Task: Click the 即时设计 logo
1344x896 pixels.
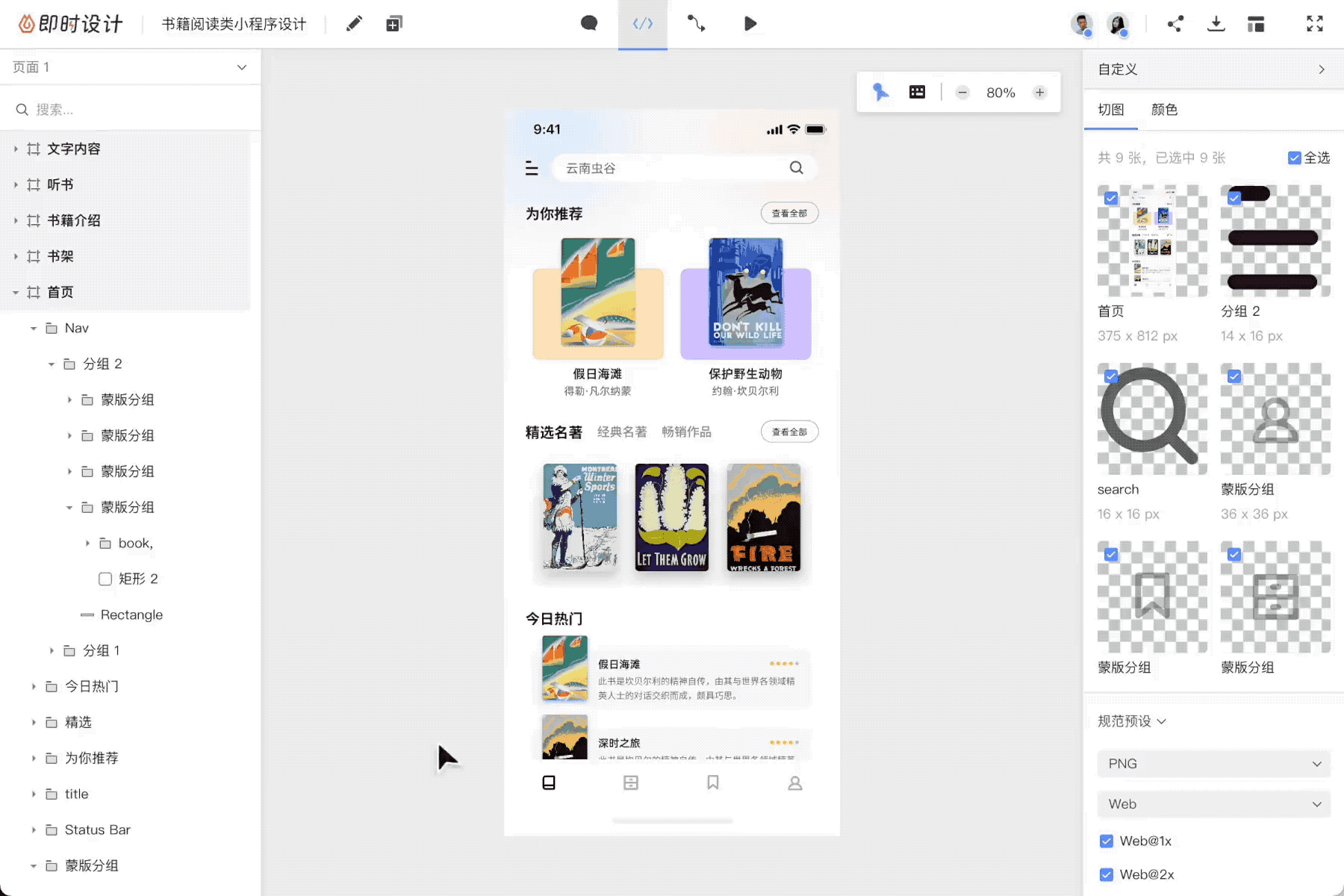Action: (70, 24)
